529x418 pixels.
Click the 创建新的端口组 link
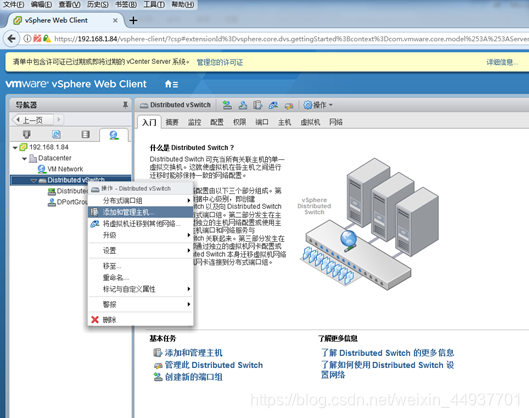(x=193, y=377)
